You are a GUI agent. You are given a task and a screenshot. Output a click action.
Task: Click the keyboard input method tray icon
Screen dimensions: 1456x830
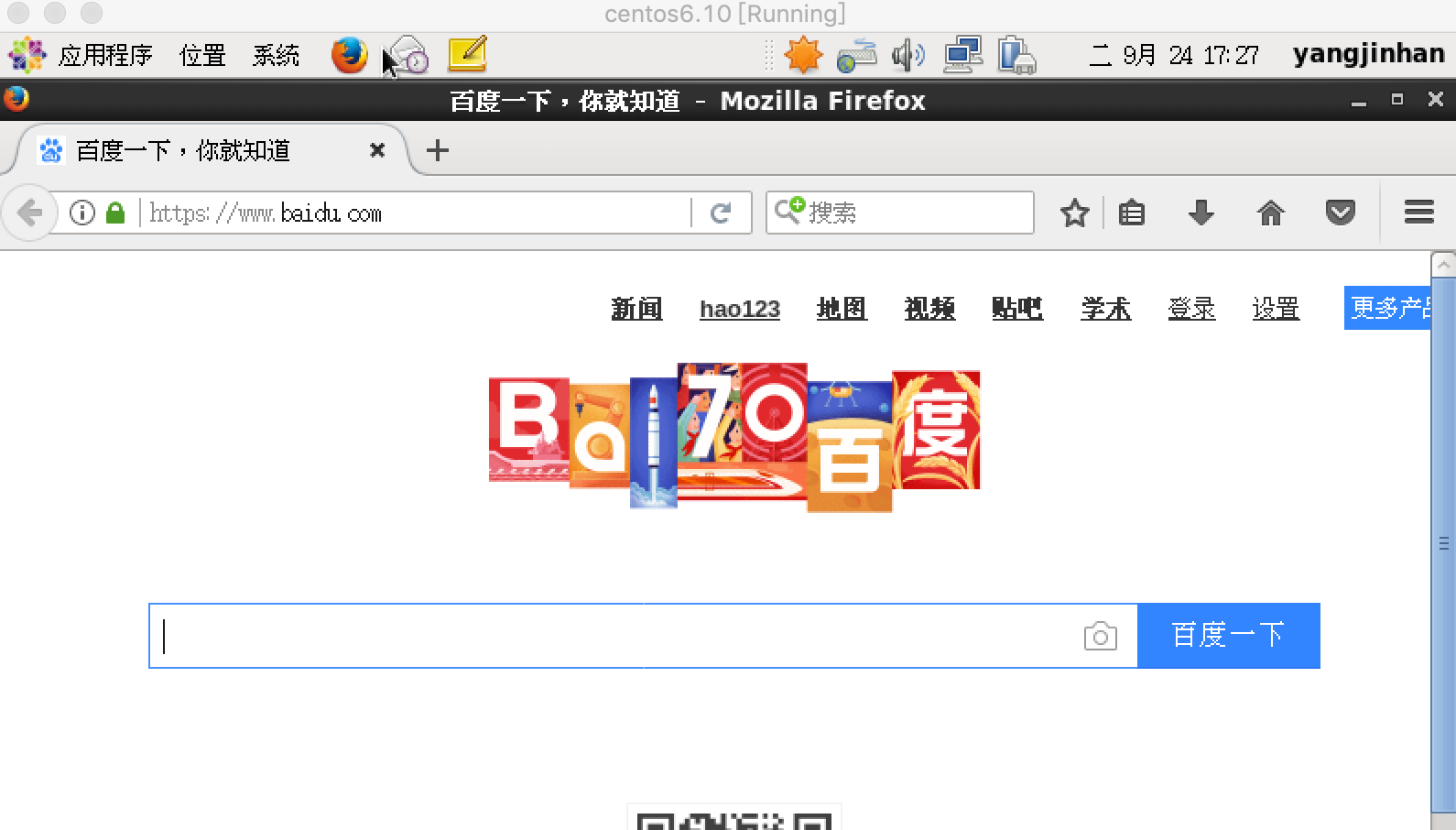(857, 56)
